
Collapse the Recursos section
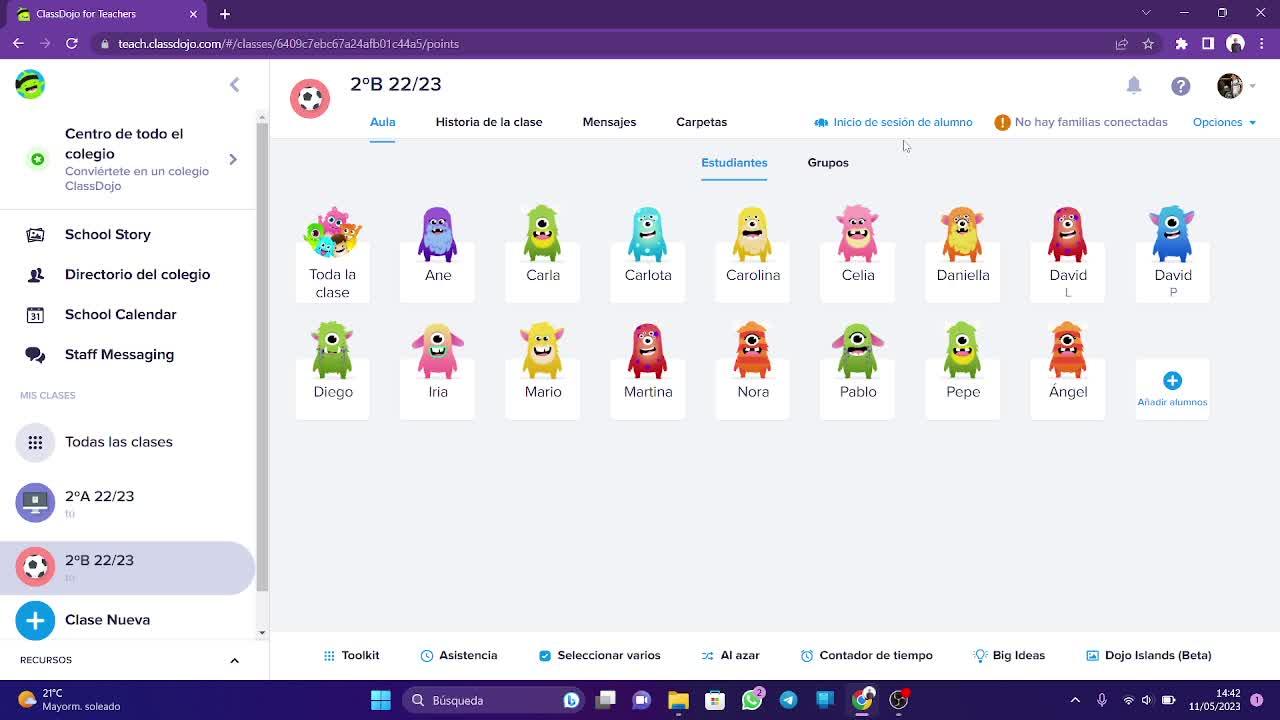click(234, 661)
